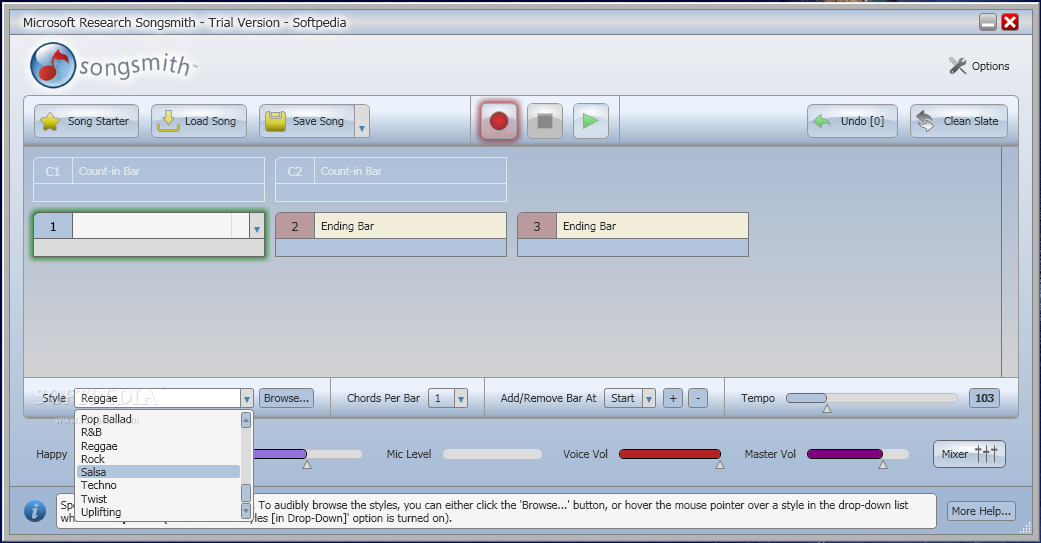This screenshot has width=1041, height=543.
Task: Close the Songsmith window
Action: coord(1010,22)
